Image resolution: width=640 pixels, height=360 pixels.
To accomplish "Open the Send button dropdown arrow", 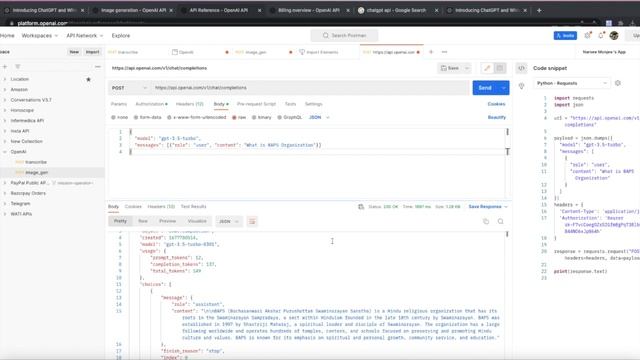I will point(504,88).
